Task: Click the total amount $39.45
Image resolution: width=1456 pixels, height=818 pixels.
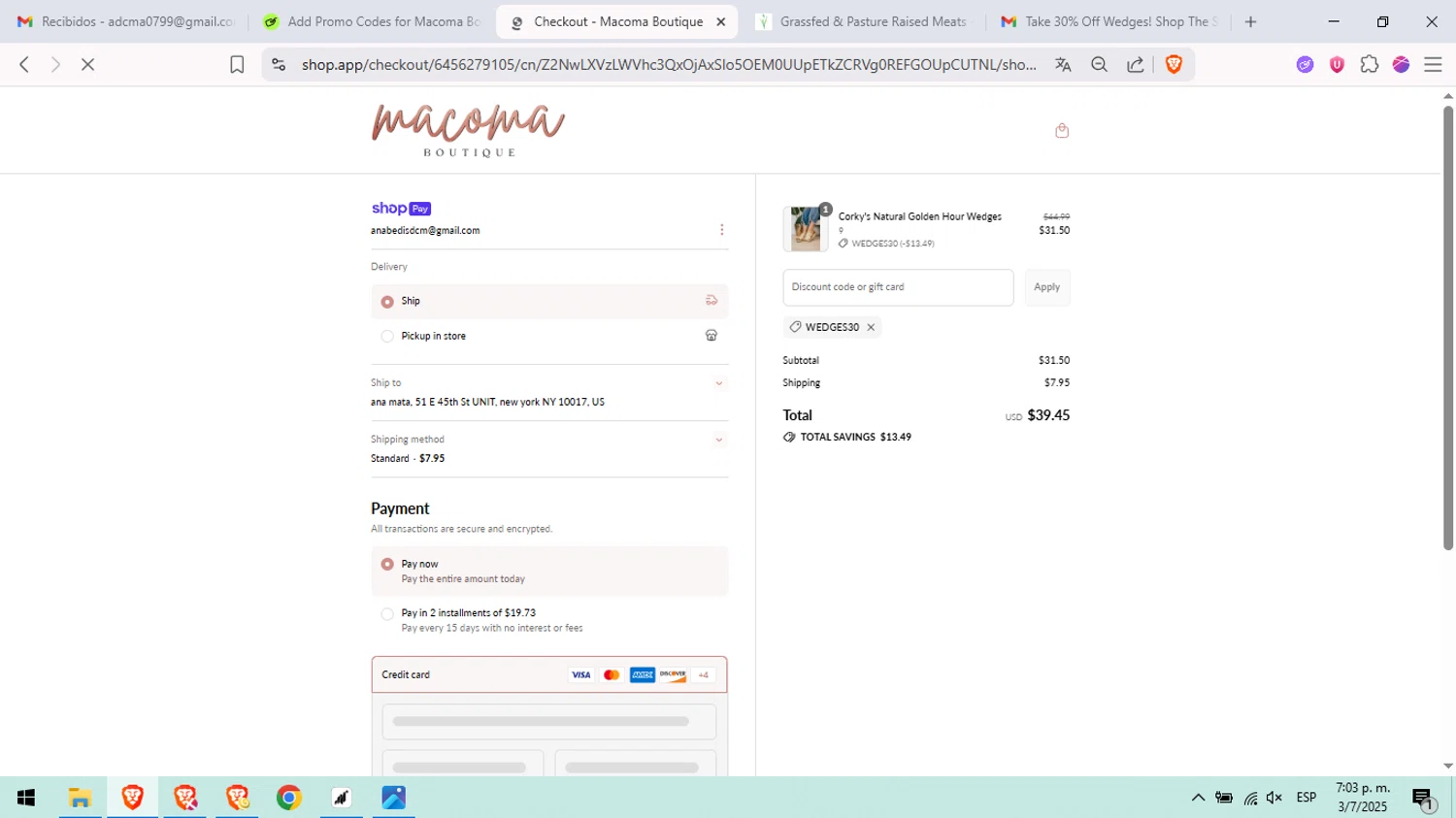Action: (x=1048, y=415)
